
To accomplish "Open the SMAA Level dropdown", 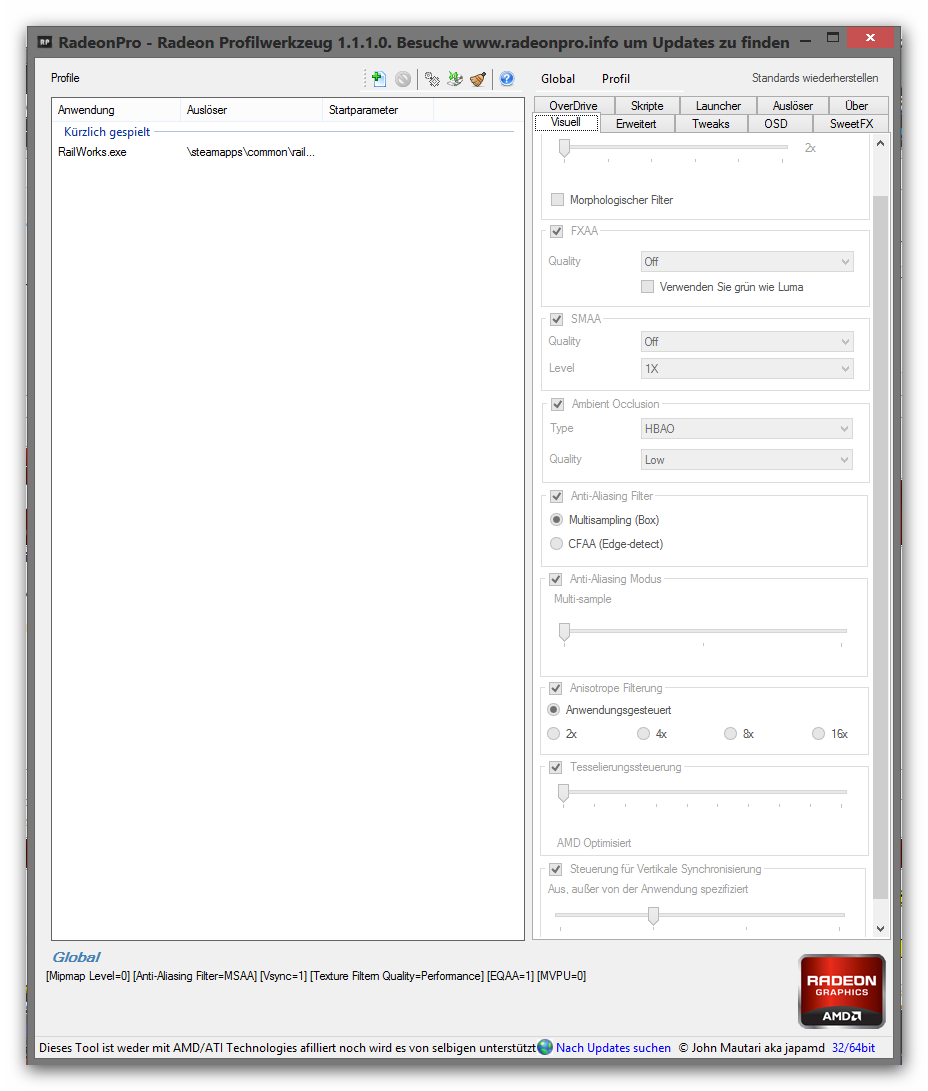I will [747, 369].
